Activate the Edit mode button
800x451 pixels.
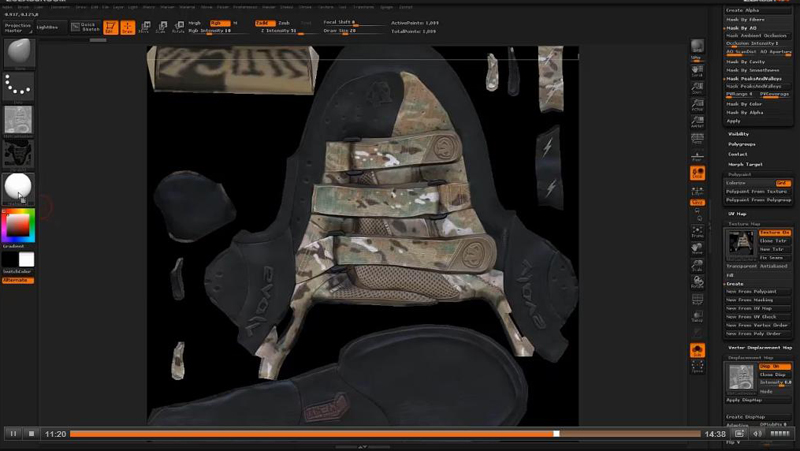click(x=111, y=27)
